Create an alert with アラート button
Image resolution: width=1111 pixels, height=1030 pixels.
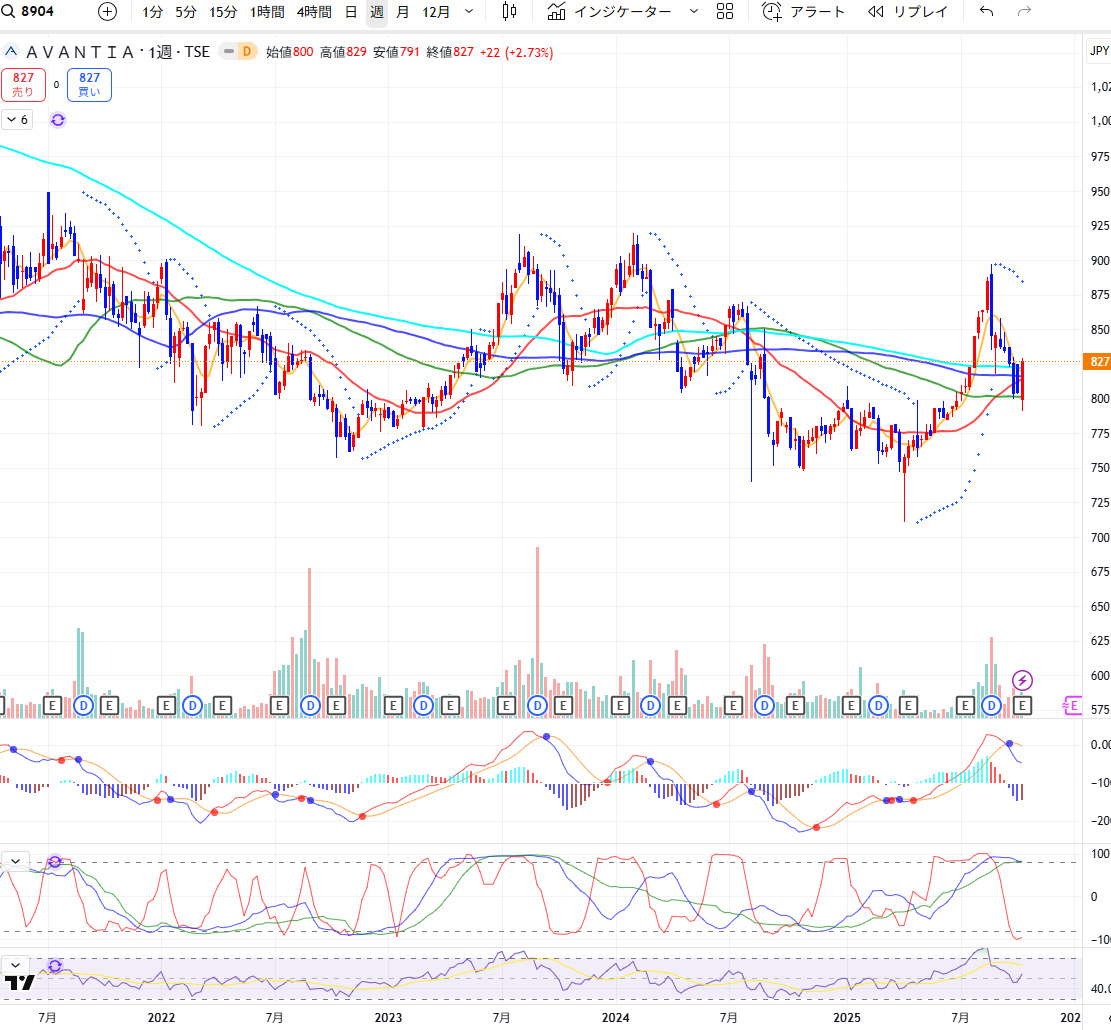[x=803, y=12]
